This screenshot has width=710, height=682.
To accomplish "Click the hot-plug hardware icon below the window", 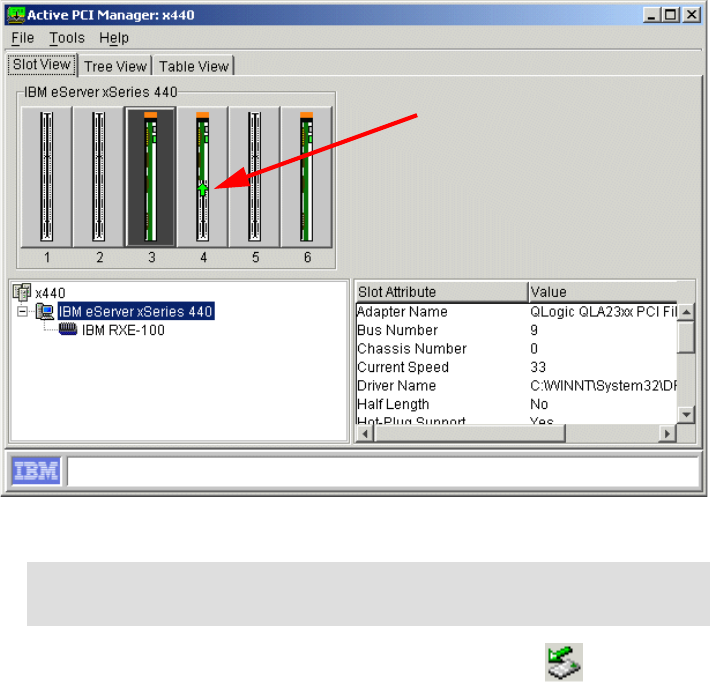I will coord(564,662).
